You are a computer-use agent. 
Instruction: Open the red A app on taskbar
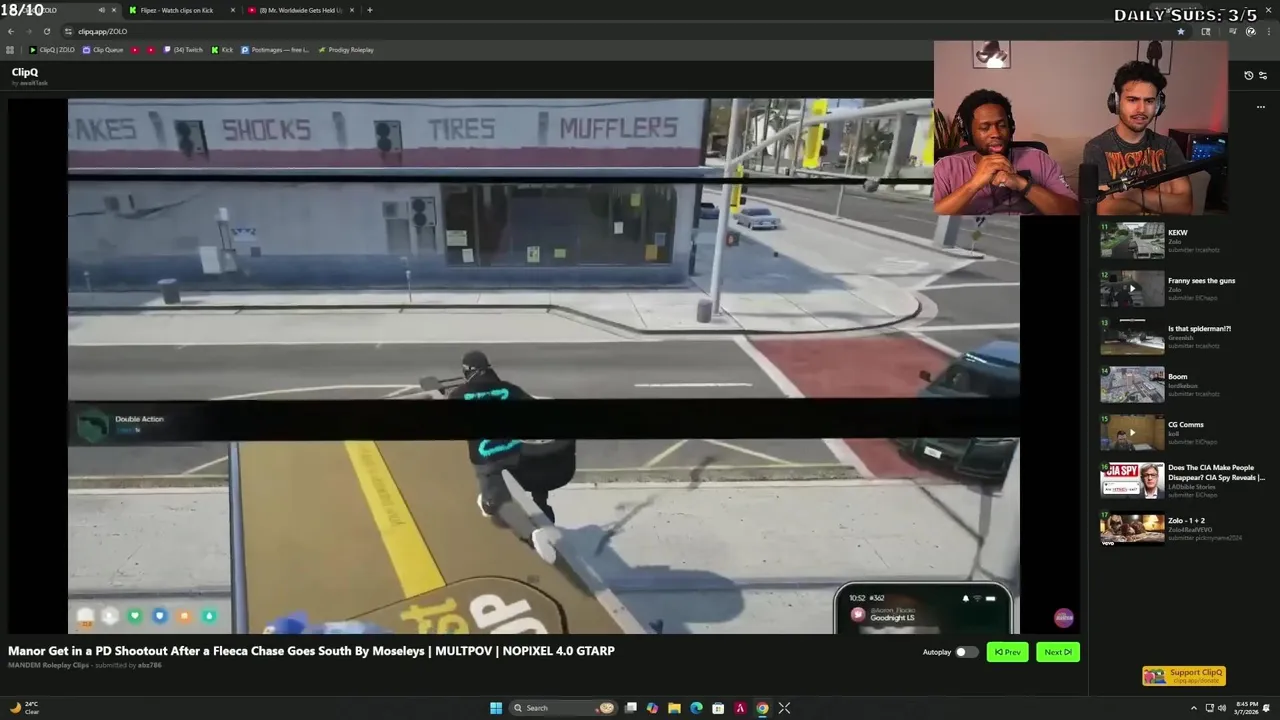click(740, 708)
